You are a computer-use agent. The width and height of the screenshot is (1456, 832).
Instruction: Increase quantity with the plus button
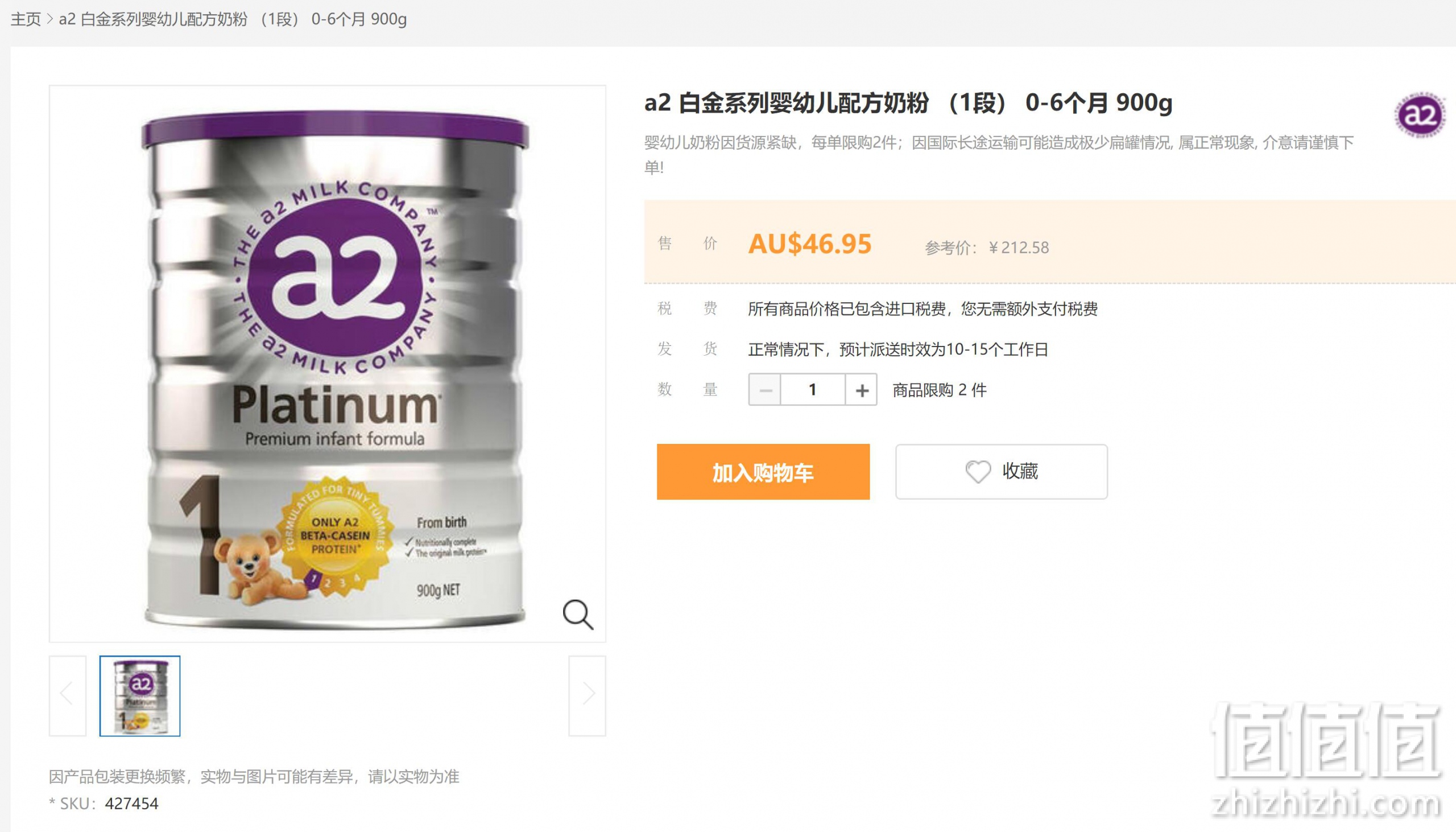pyautogui.click(x=862, y=390)
